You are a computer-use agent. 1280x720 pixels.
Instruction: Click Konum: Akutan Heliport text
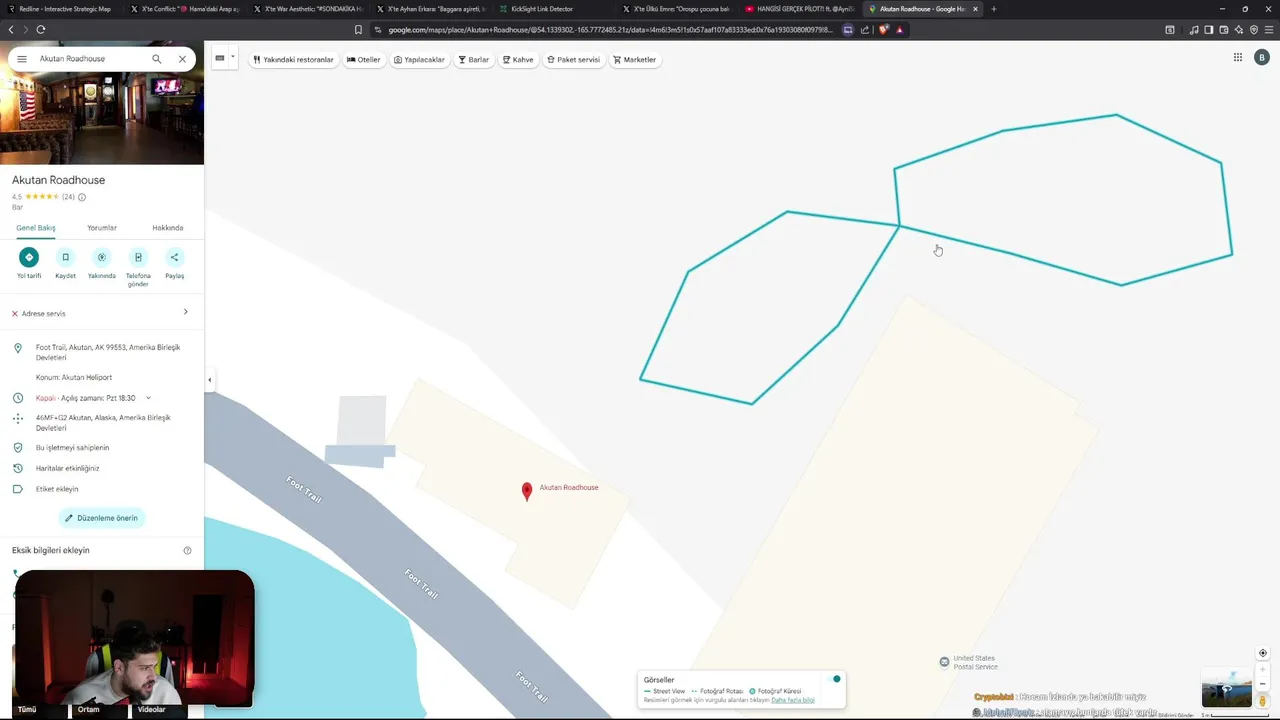tap(74, 377)
